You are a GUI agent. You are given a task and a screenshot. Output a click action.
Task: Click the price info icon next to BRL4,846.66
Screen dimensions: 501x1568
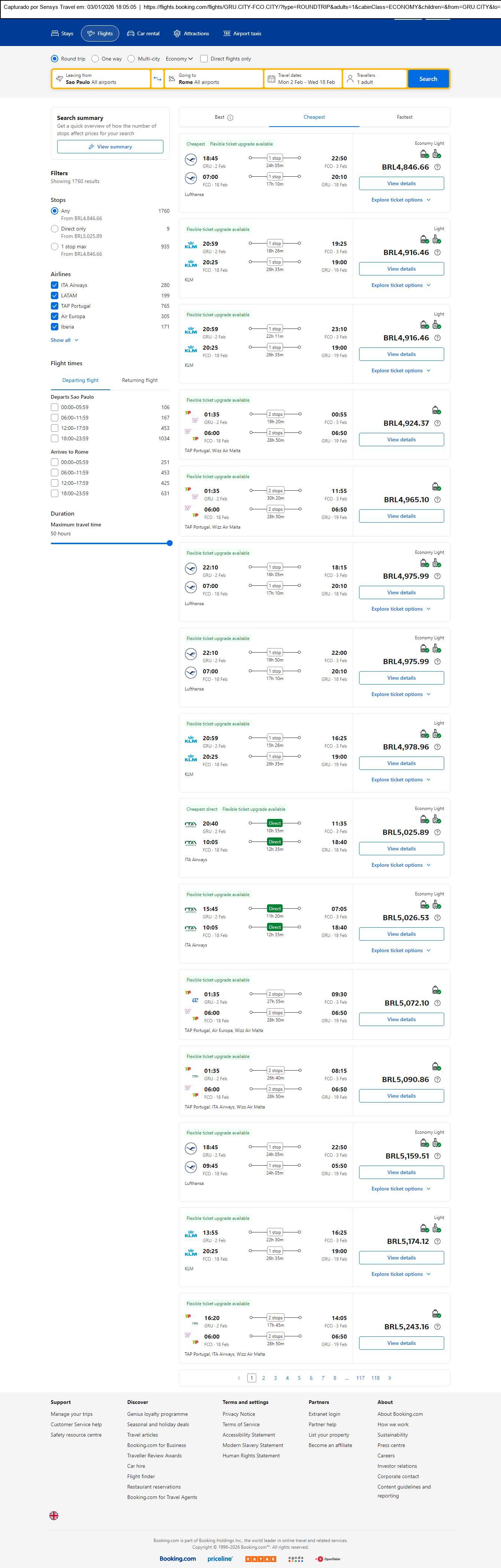point(437,167)
